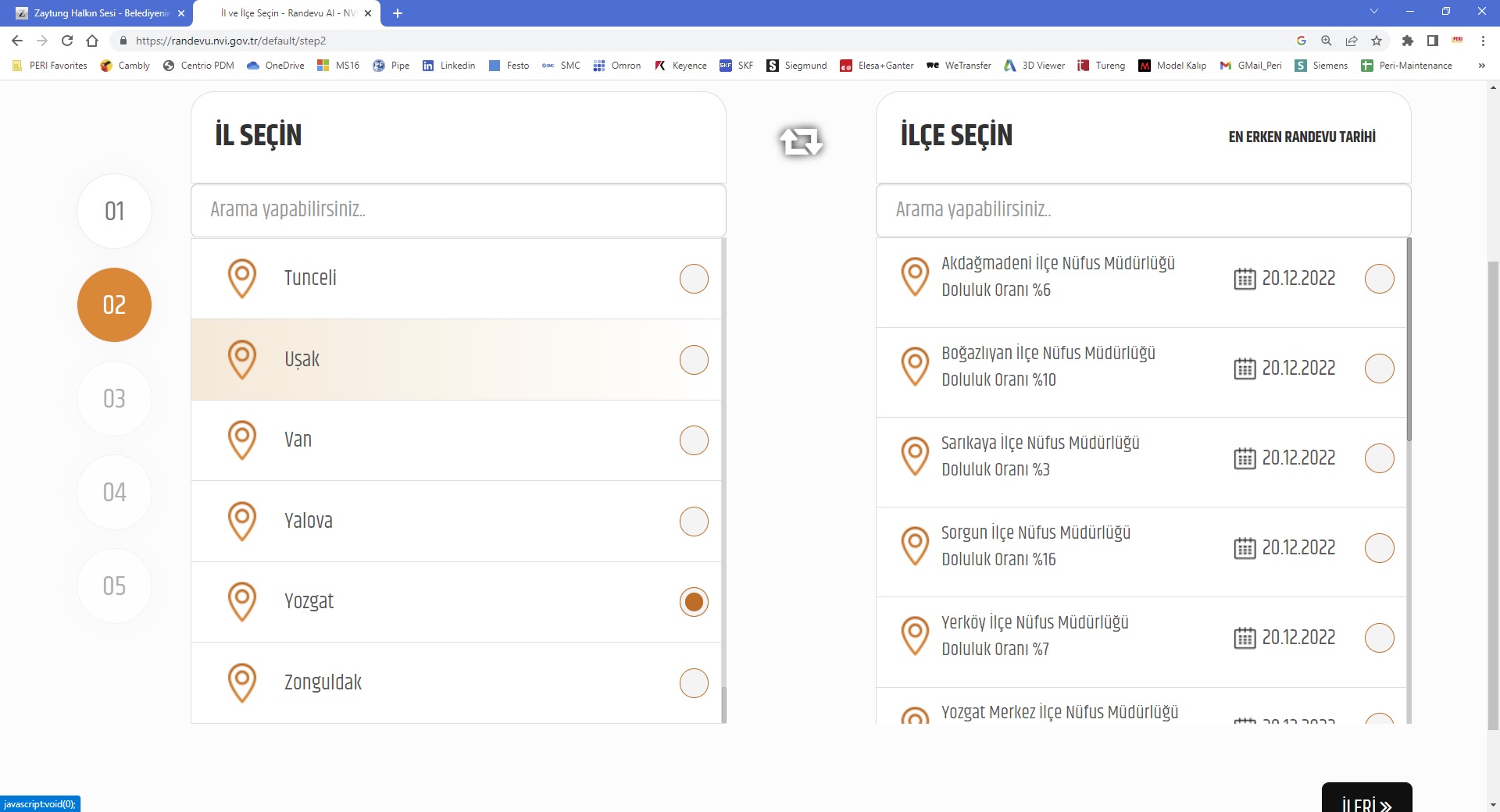Screen dimensions: 1500x812
Task: Go to step 03 circle
Action: tap(114, 398)
